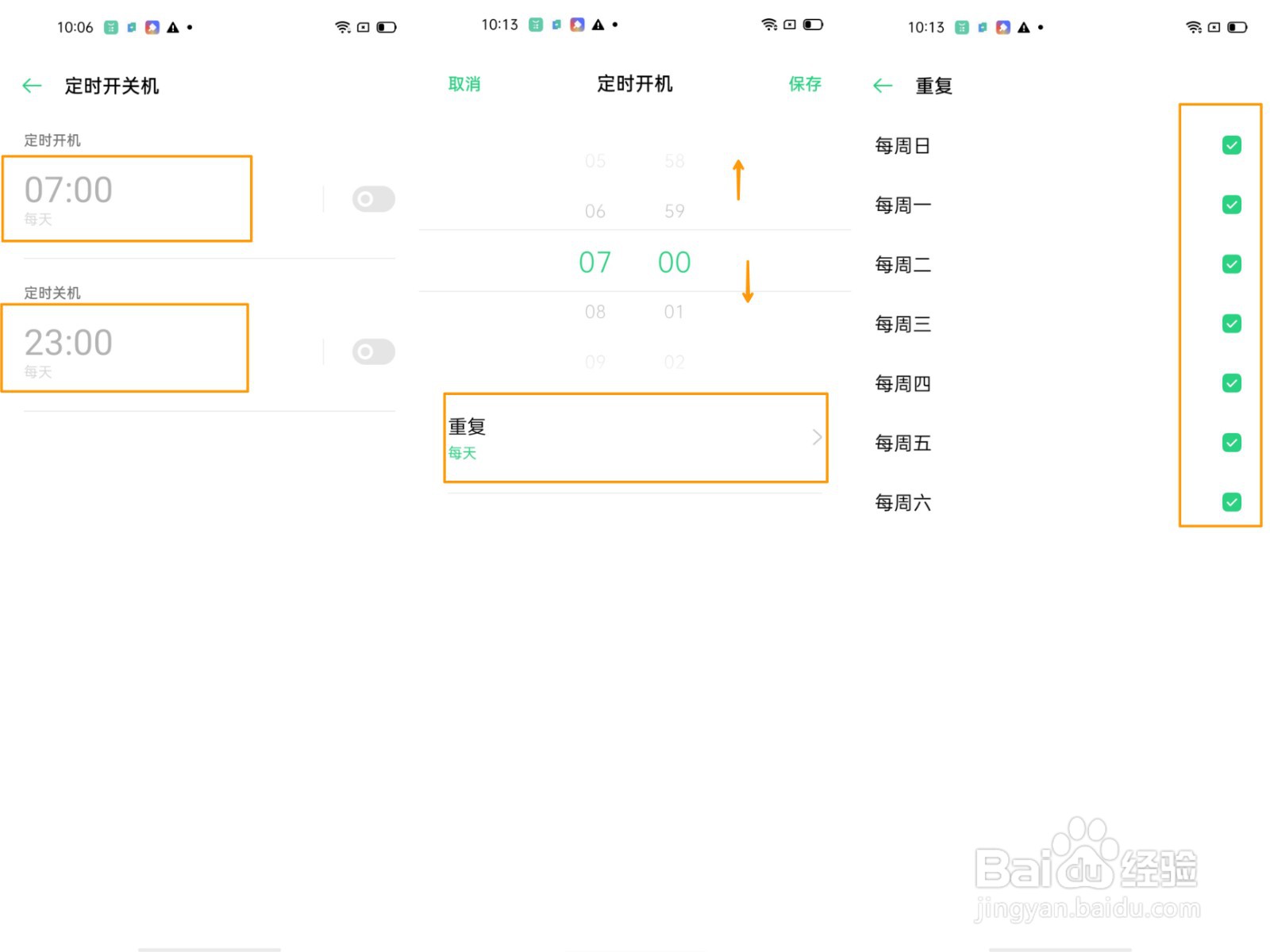Tap 10:06 clock in left status bar

75,27
